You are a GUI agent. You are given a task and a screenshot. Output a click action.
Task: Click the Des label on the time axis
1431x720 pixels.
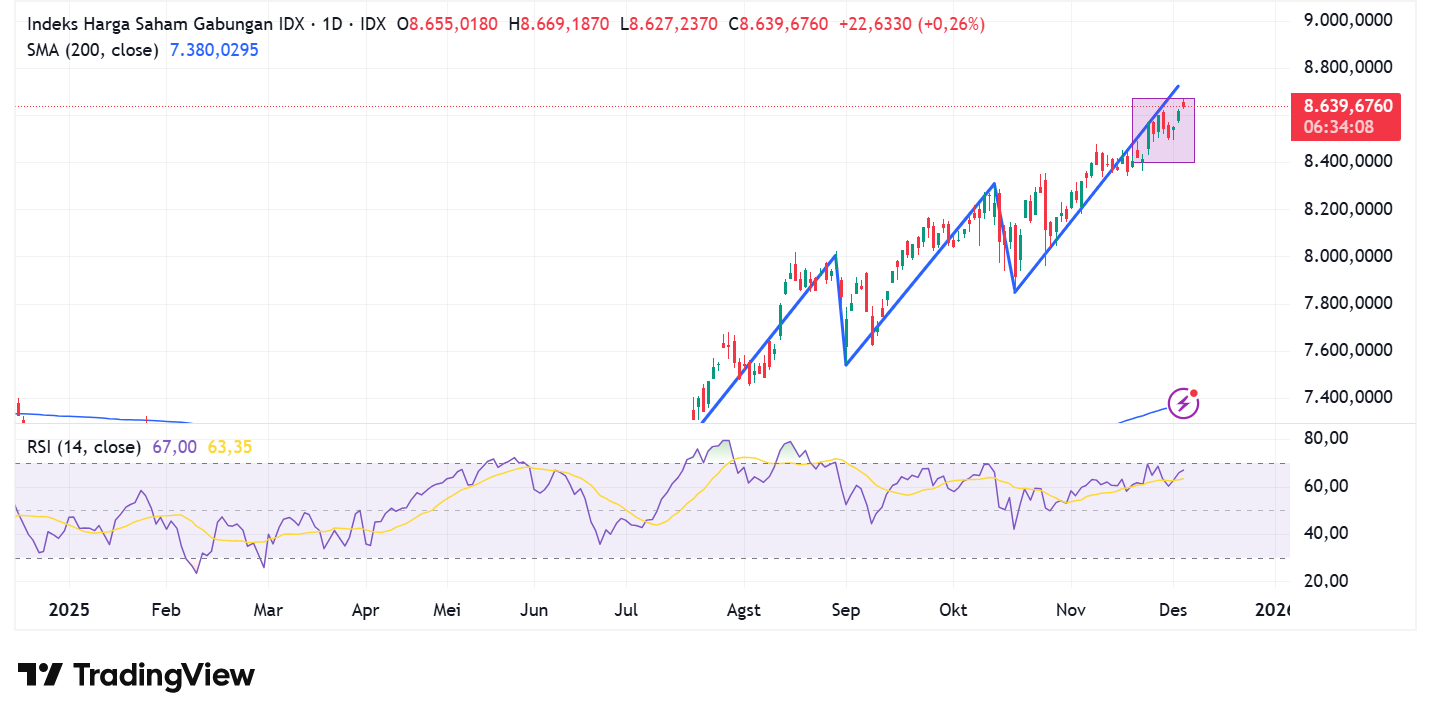tap(1171, 609)
